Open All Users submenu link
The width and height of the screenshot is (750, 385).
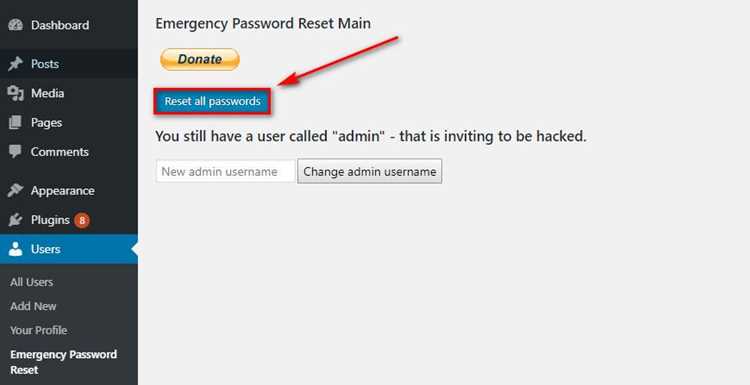click(x=32, y=282)
